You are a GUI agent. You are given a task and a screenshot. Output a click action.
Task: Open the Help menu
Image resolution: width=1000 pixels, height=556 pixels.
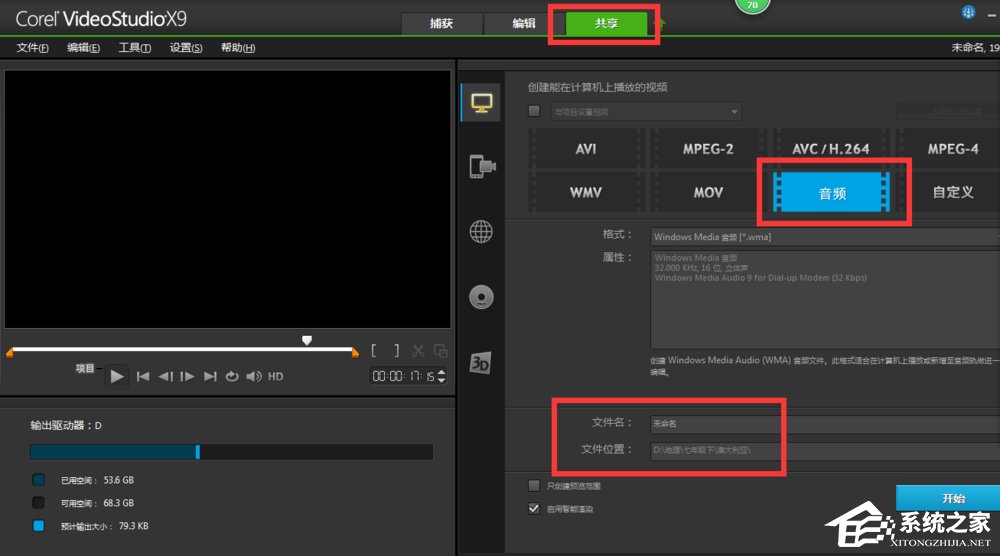click(238, 48)
